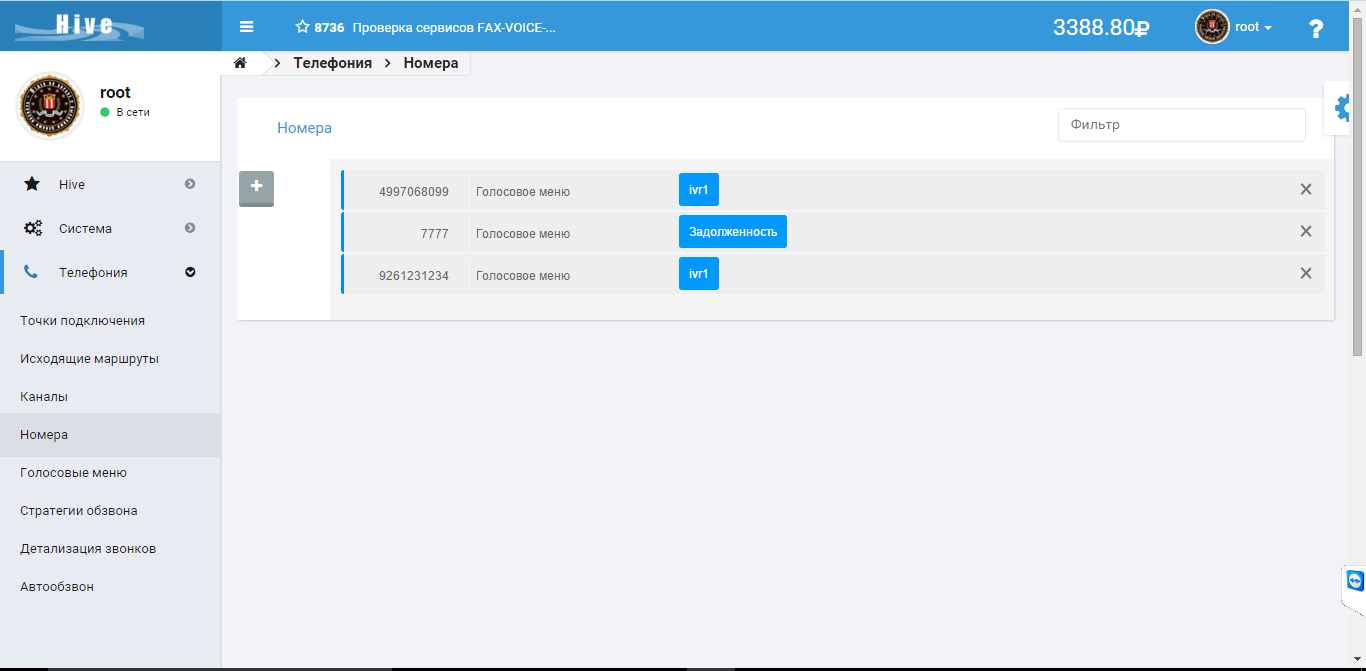The image size is (1366, 671).
Task: Click the Номера panel heading
Action: (304, 128)
